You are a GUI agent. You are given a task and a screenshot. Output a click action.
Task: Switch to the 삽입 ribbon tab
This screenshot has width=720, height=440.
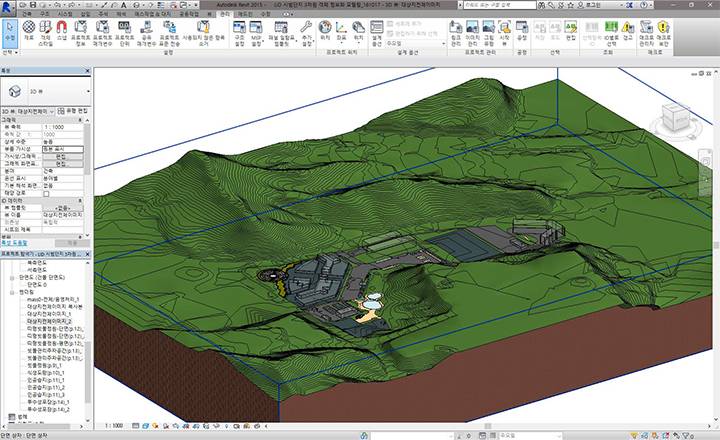83,14
